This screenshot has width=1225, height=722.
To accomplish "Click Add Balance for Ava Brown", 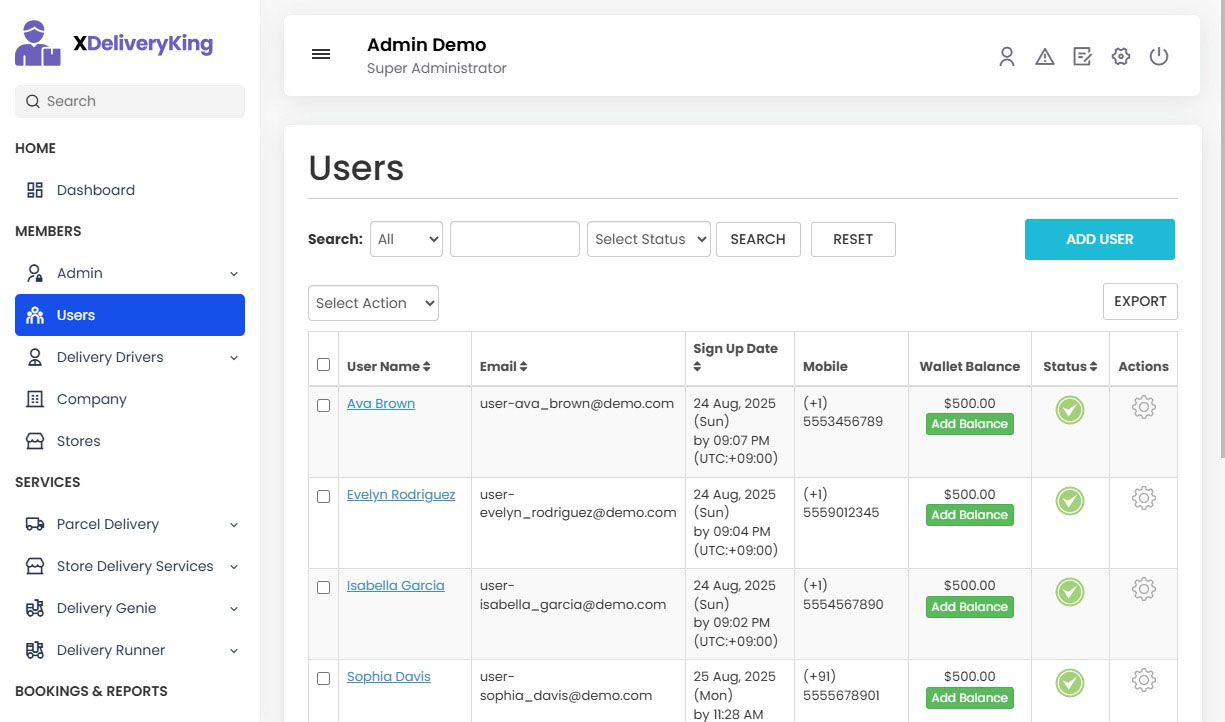I will pos(969,423).
